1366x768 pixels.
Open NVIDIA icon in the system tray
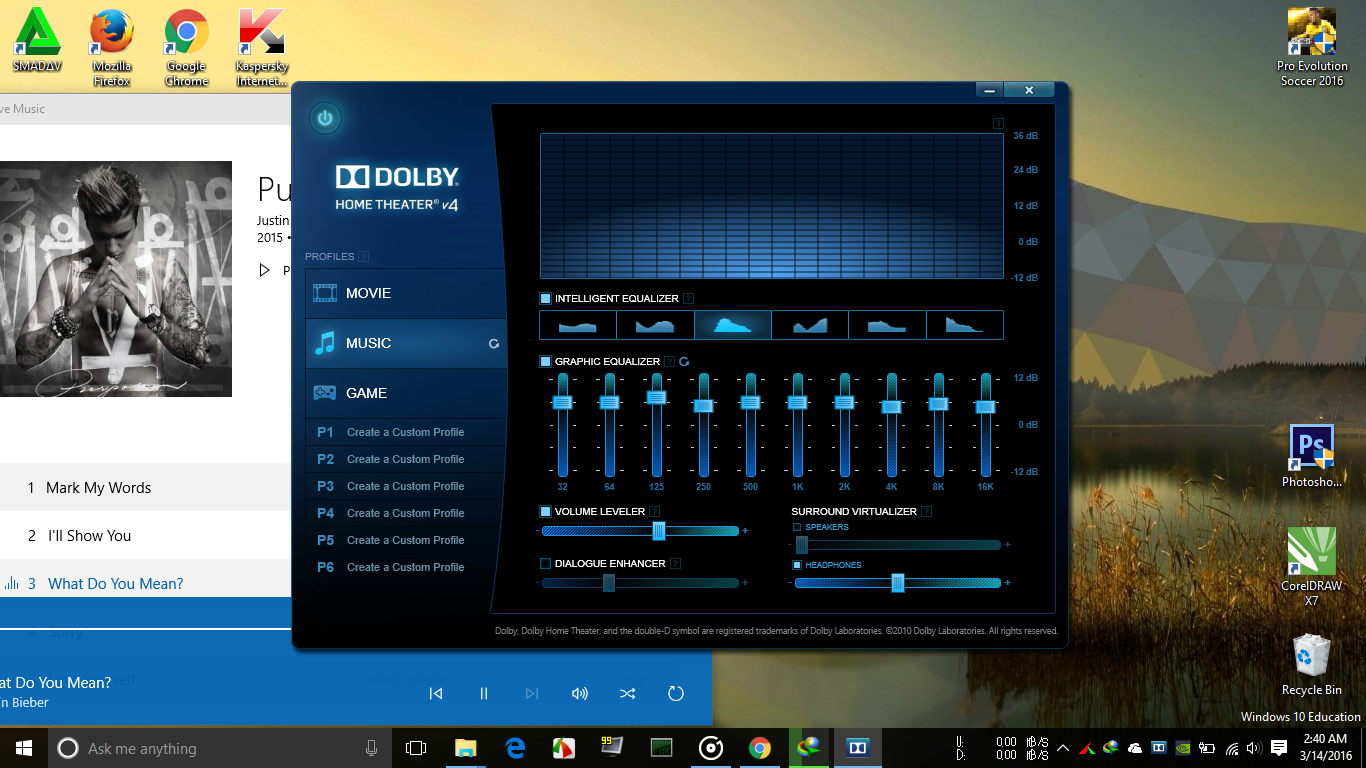pos(1183,748)
